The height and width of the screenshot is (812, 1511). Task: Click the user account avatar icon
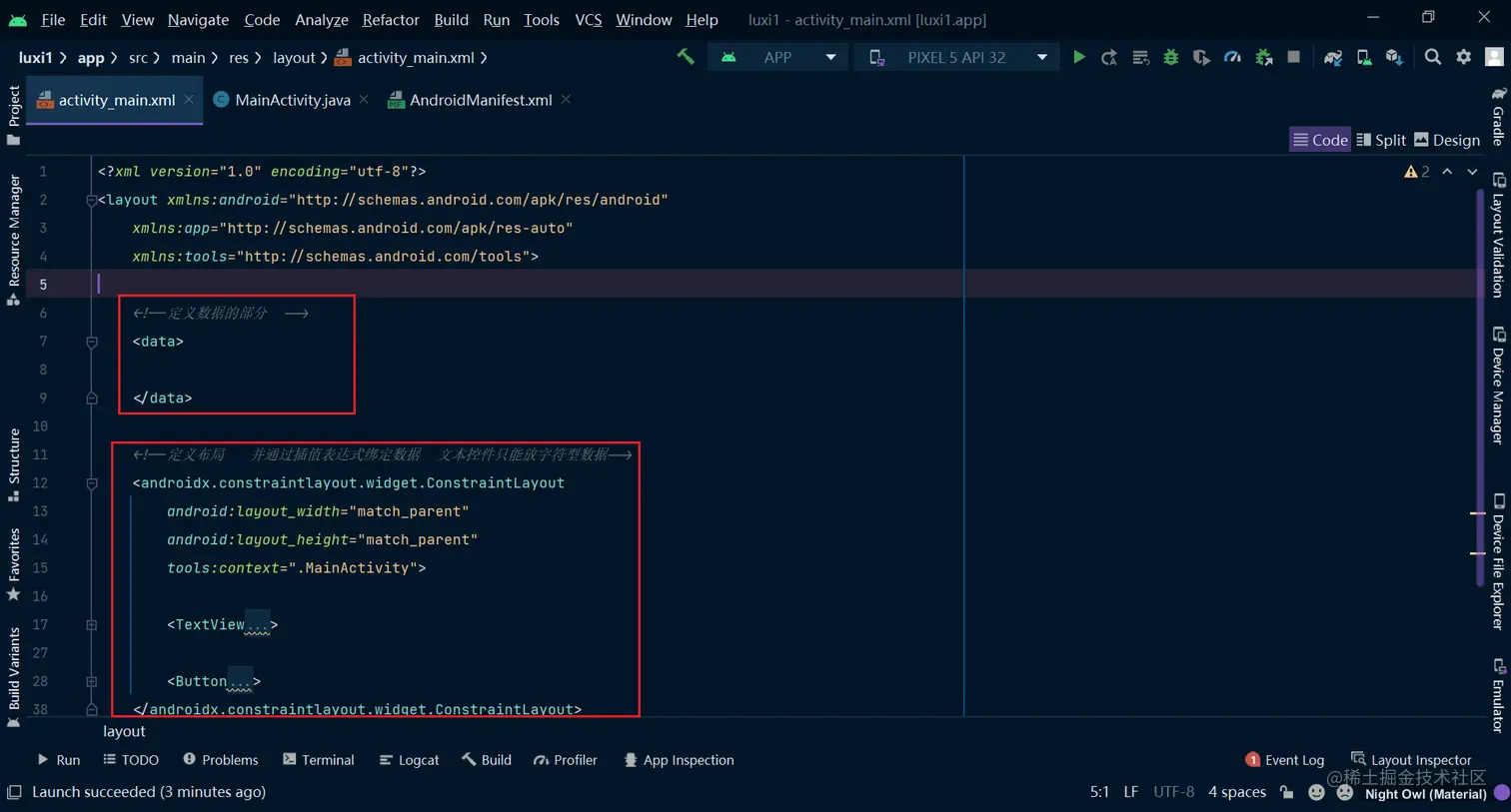(x=1495, y=57)
